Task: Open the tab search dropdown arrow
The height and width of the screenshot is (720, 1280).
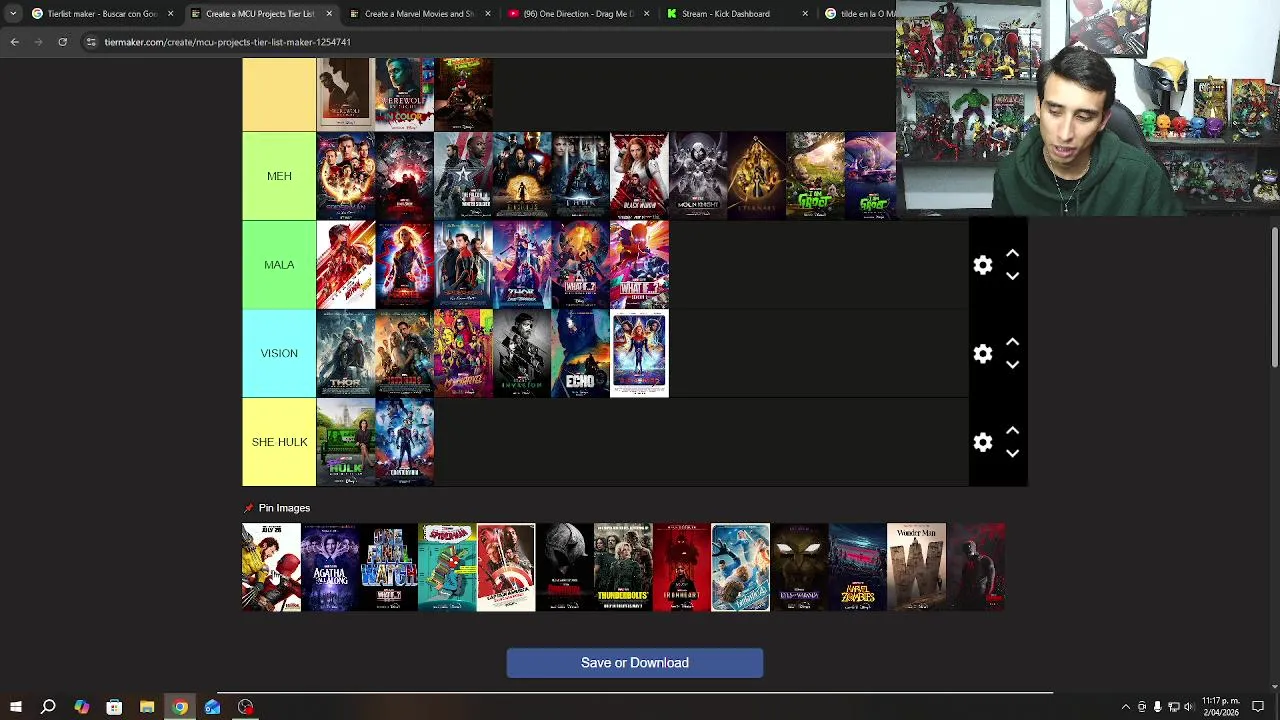Action: (12, 14)
